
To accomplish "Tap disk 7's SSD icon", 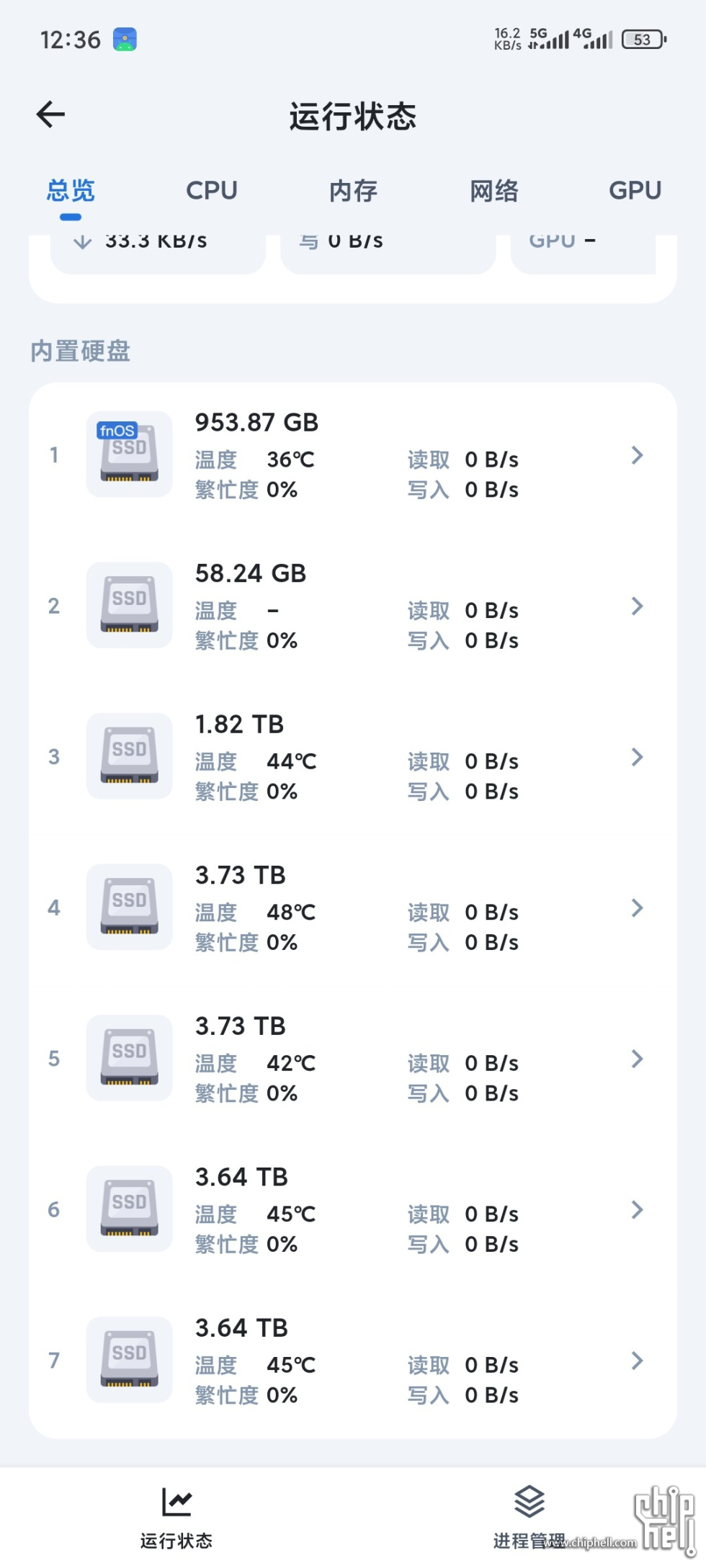I will coord(129,1360).
